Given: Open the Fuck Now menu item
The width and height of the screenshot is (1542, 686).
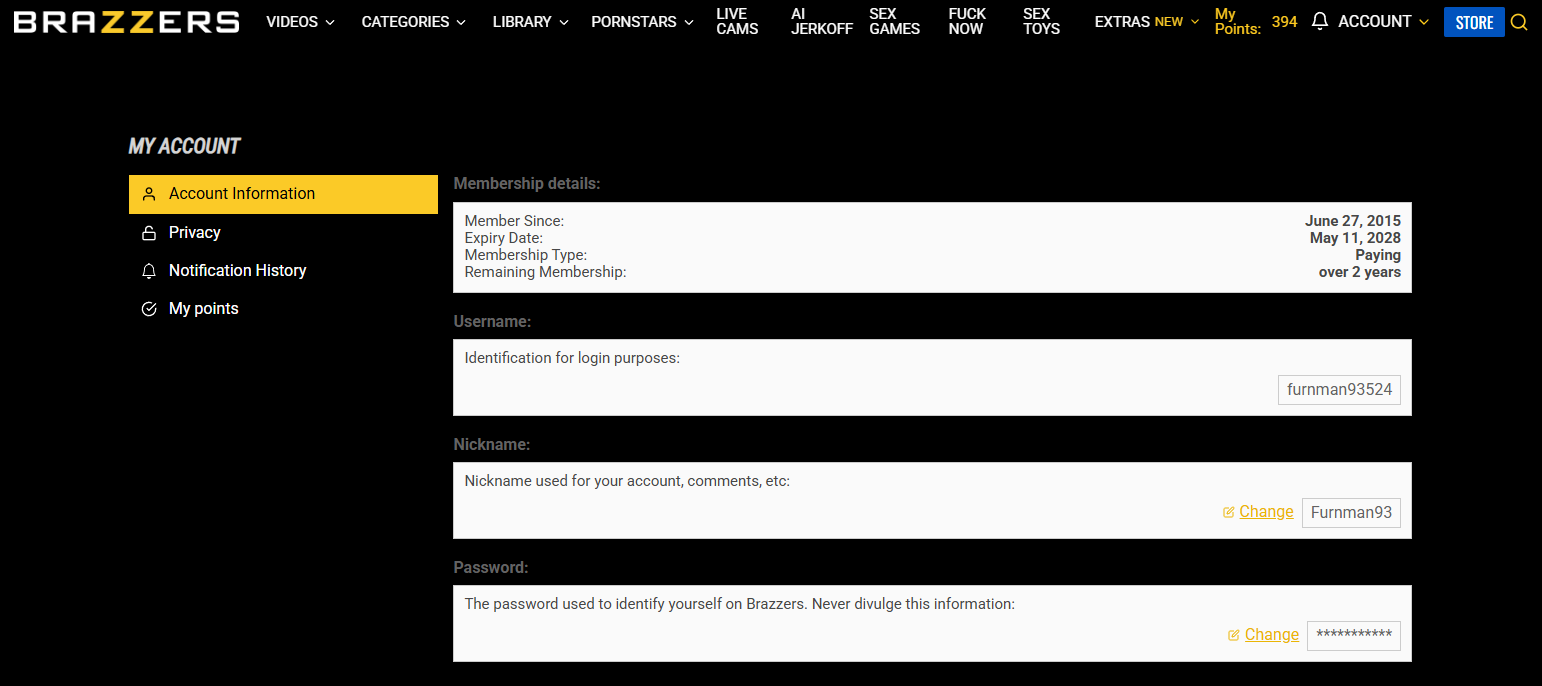Looking at the screenshot, I should pos(967,21).
